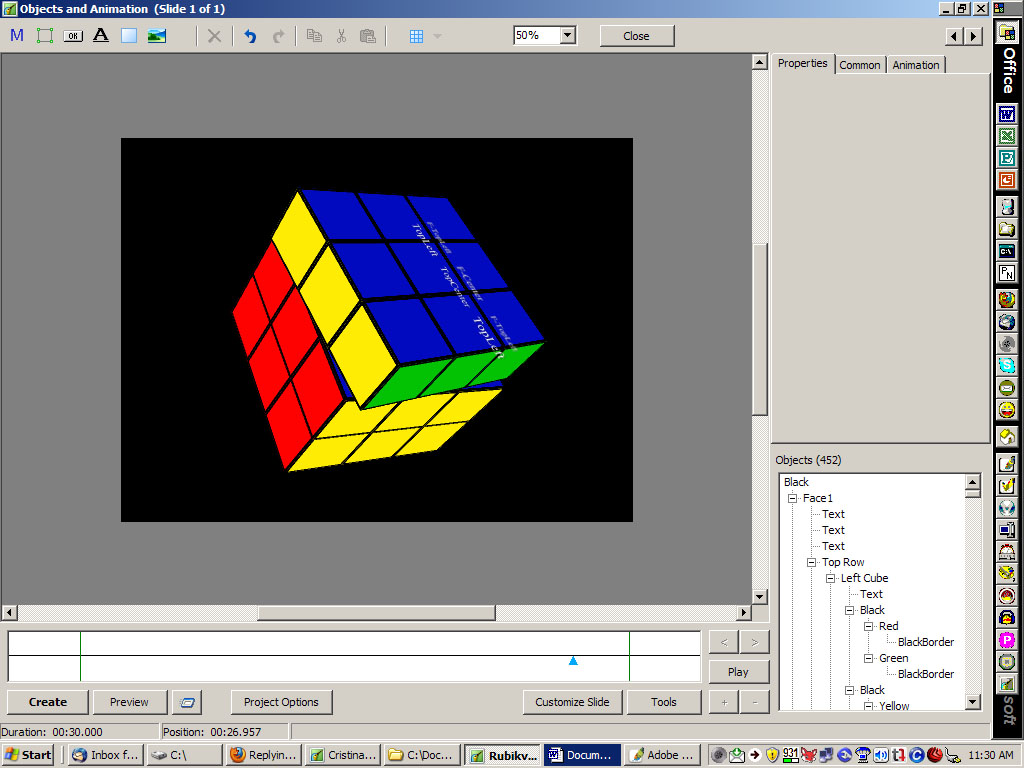The width and height of the screenshot is (1024, 768).
Task: Click the Windows Start button
Action: pos(28,755)
